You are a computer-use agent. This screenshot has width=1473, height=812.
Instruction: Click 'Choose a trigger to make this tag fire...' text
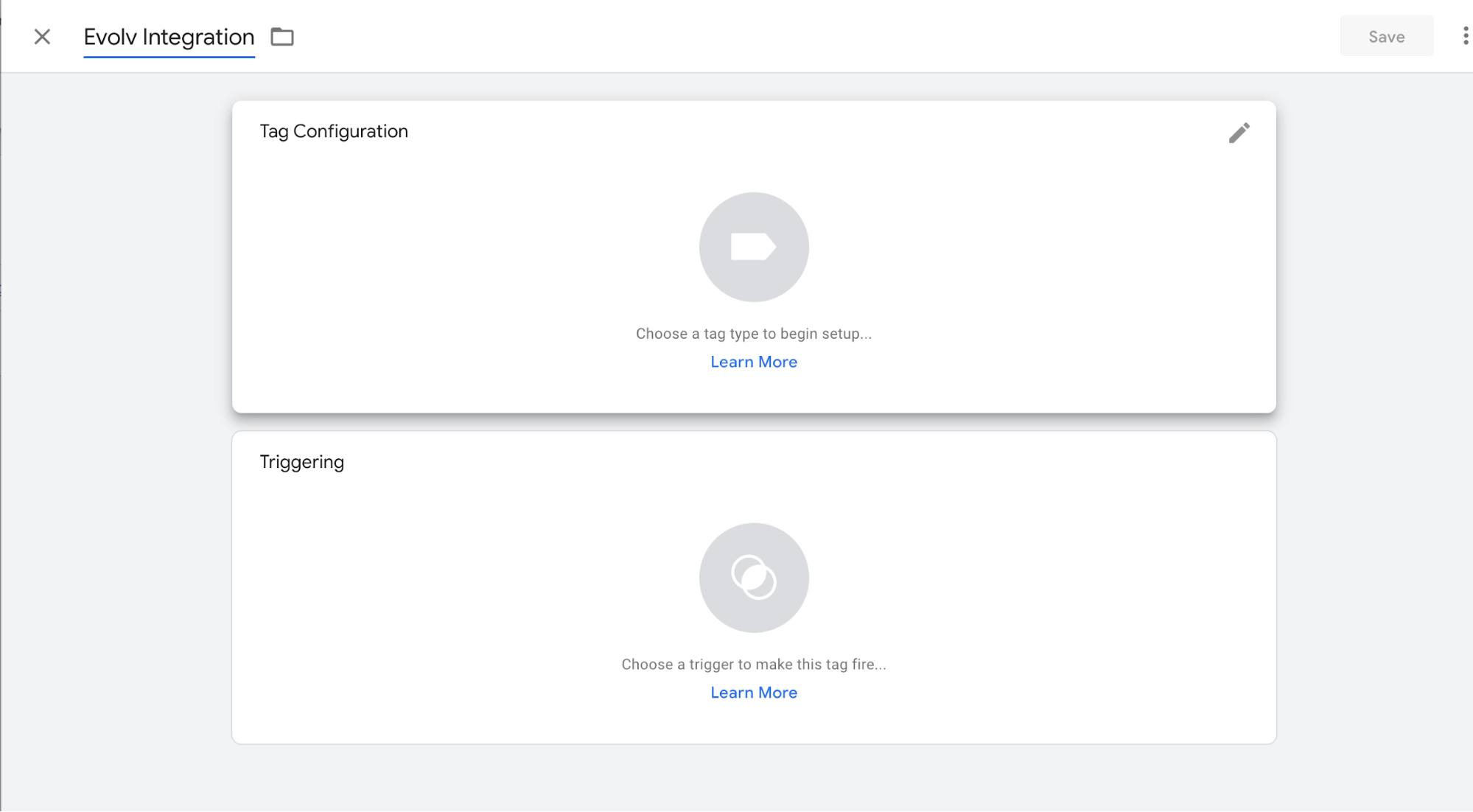pyautogui.click(x=753, y=665)
